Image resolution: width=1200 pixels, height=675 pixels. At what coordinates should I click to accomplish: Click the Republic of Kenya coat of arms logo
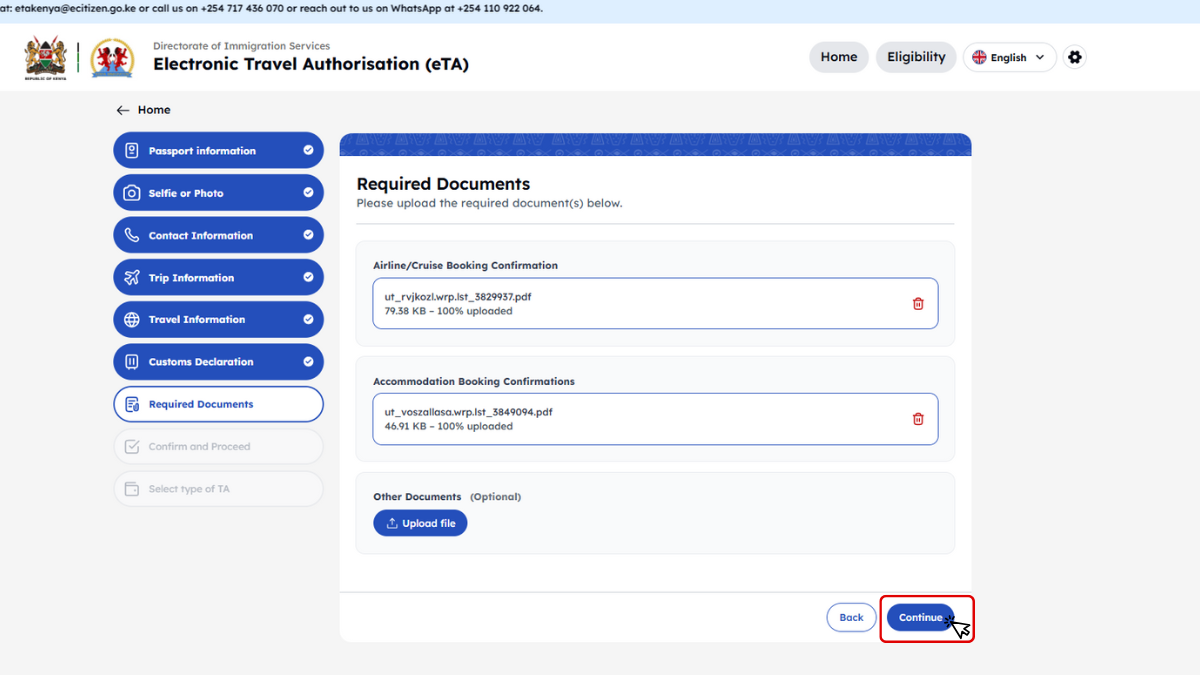tap(45, 58)
